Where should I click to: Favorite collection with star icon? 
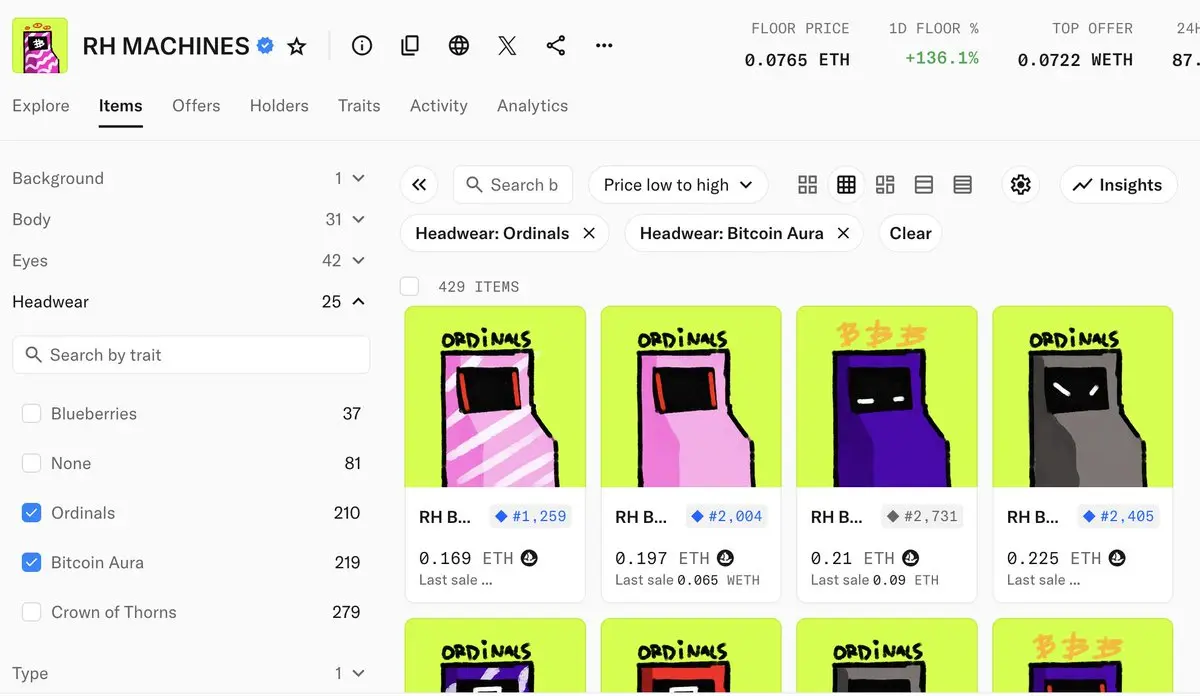coord(297,46)
